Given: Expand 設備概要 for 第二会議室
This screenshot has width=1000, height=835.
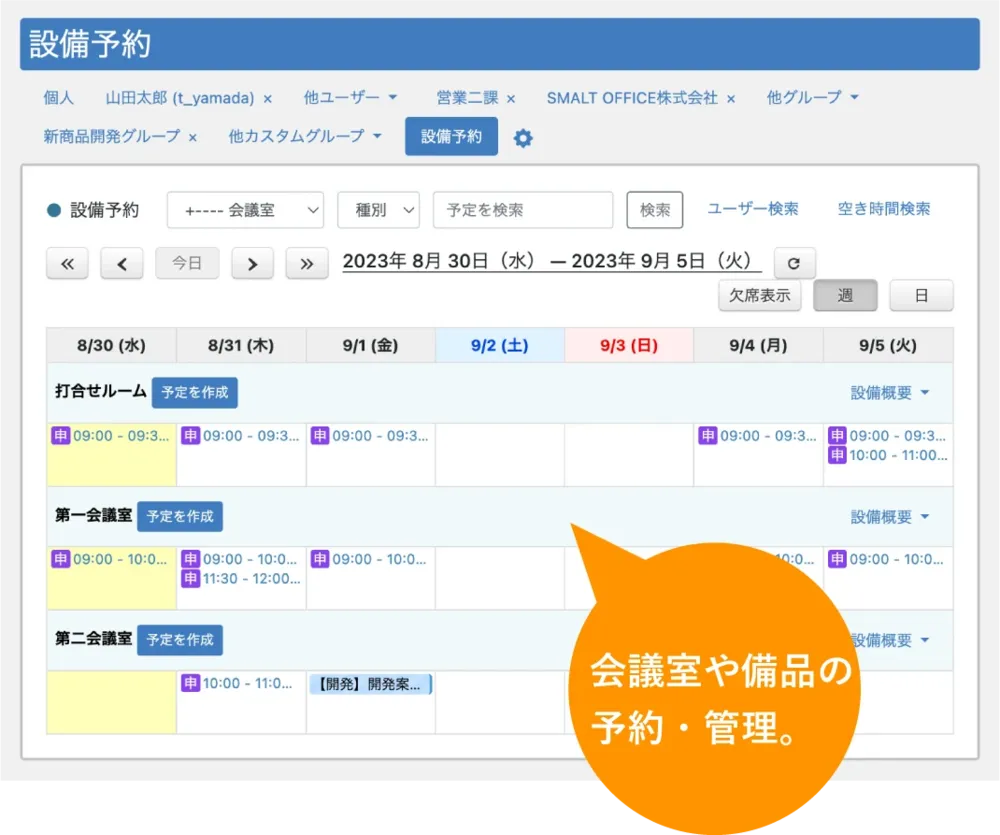Looking at the screenshot, I should [892, 640].
